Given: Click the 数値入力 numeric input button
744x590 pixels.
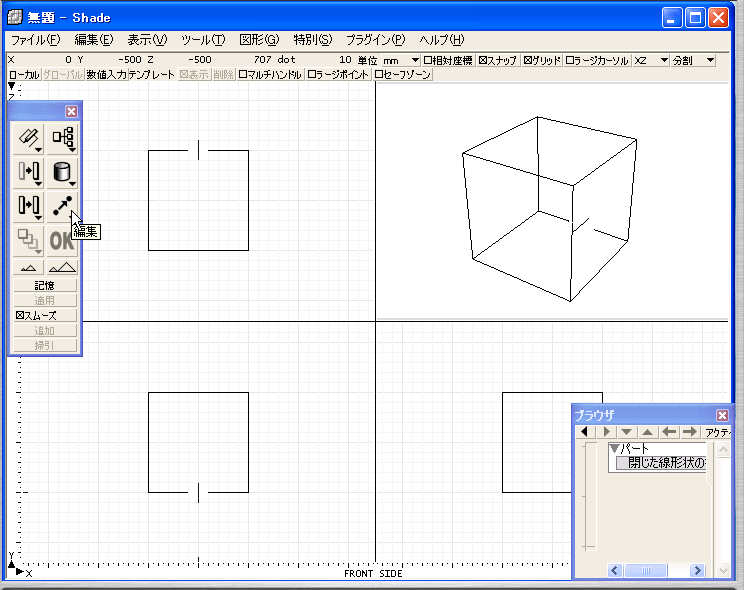Looking at the screenshot, I should coord(106,75).
